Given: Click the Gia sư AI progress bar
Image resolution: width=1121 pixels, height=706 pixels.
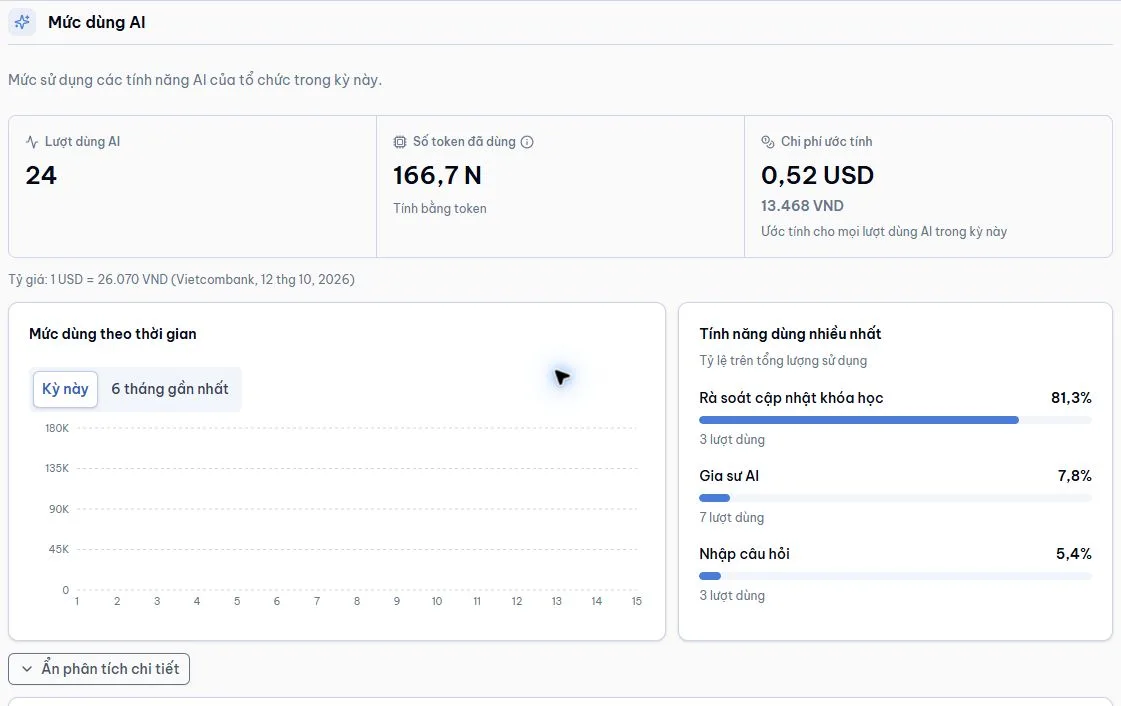Looking at the screenshot, I should pos(895,498).
